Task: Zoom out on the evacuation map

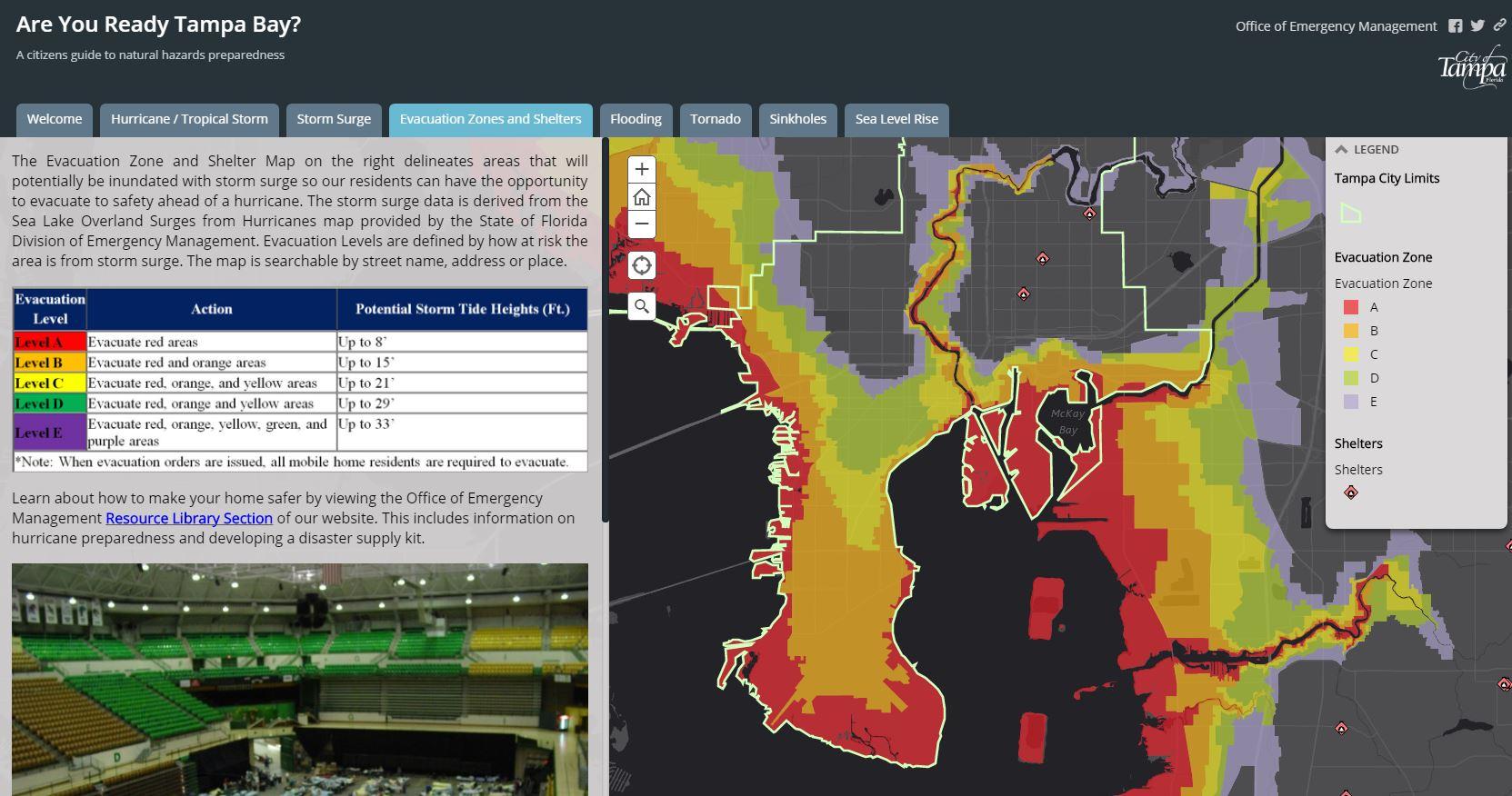Action: click(x=642, y=224)
